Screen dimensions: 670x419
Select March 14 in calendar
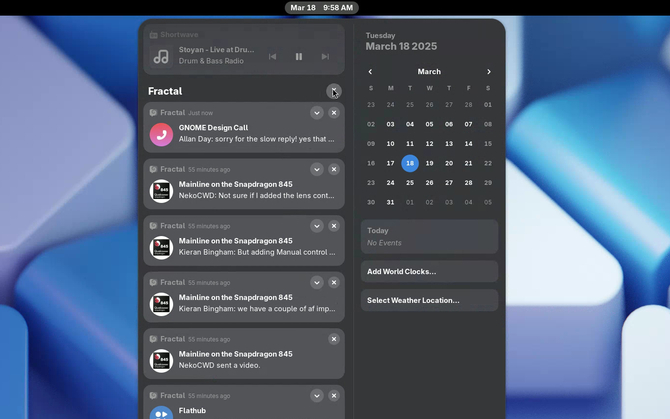coord(468,144)
